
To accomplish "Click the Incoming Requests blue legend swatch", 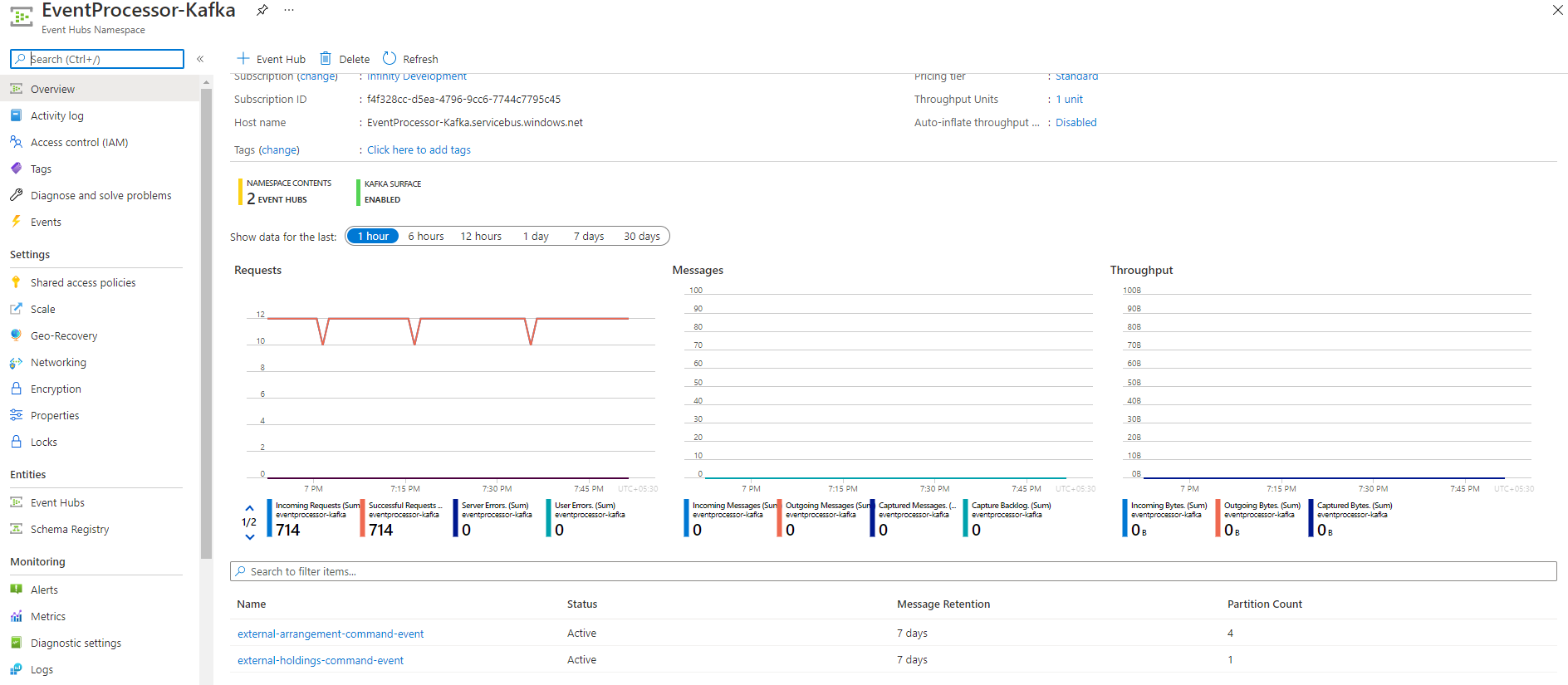I will [x=270, y=518].
